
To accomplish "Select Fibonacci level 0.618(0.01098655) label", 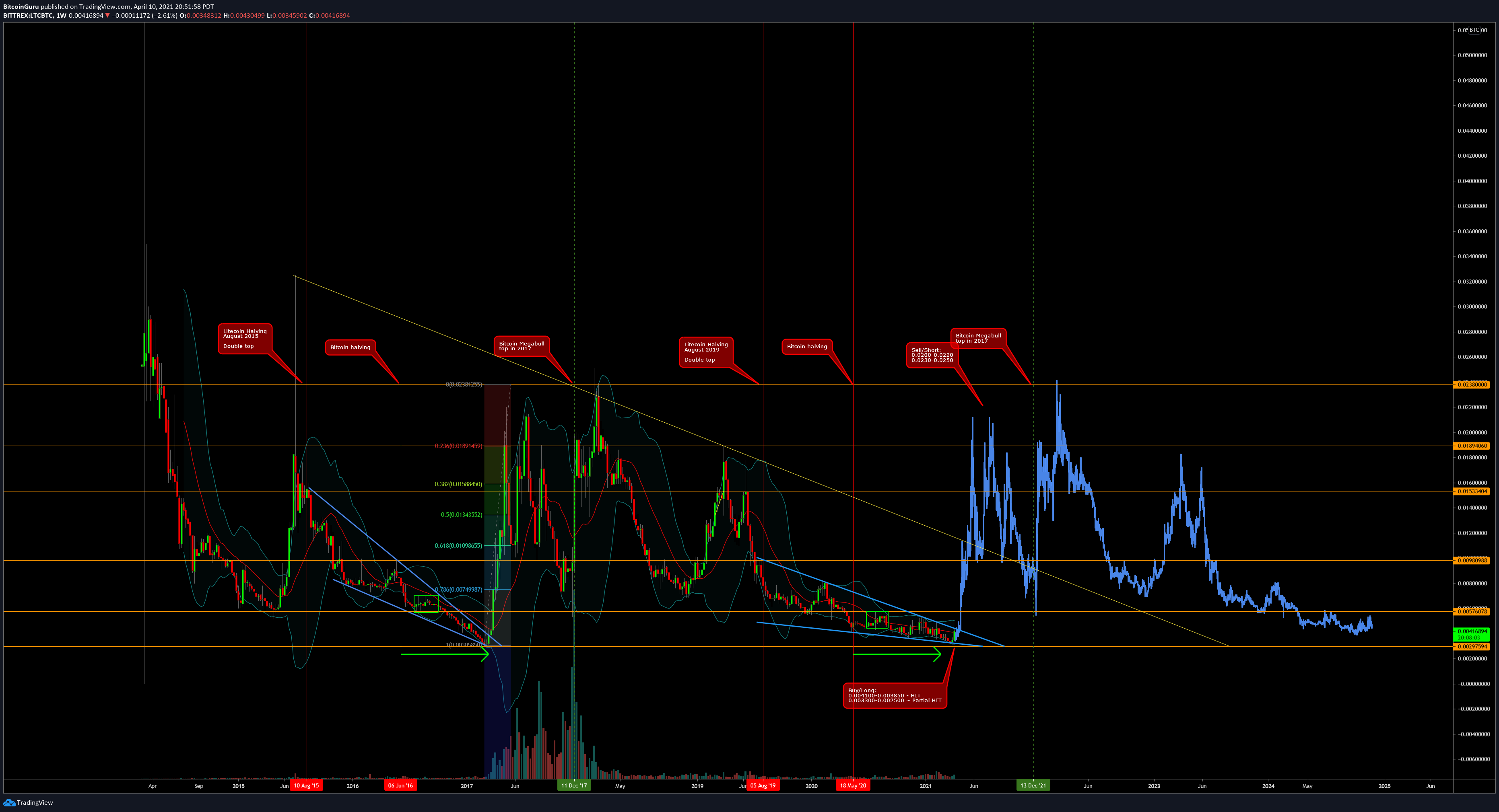I will [458, 546].
